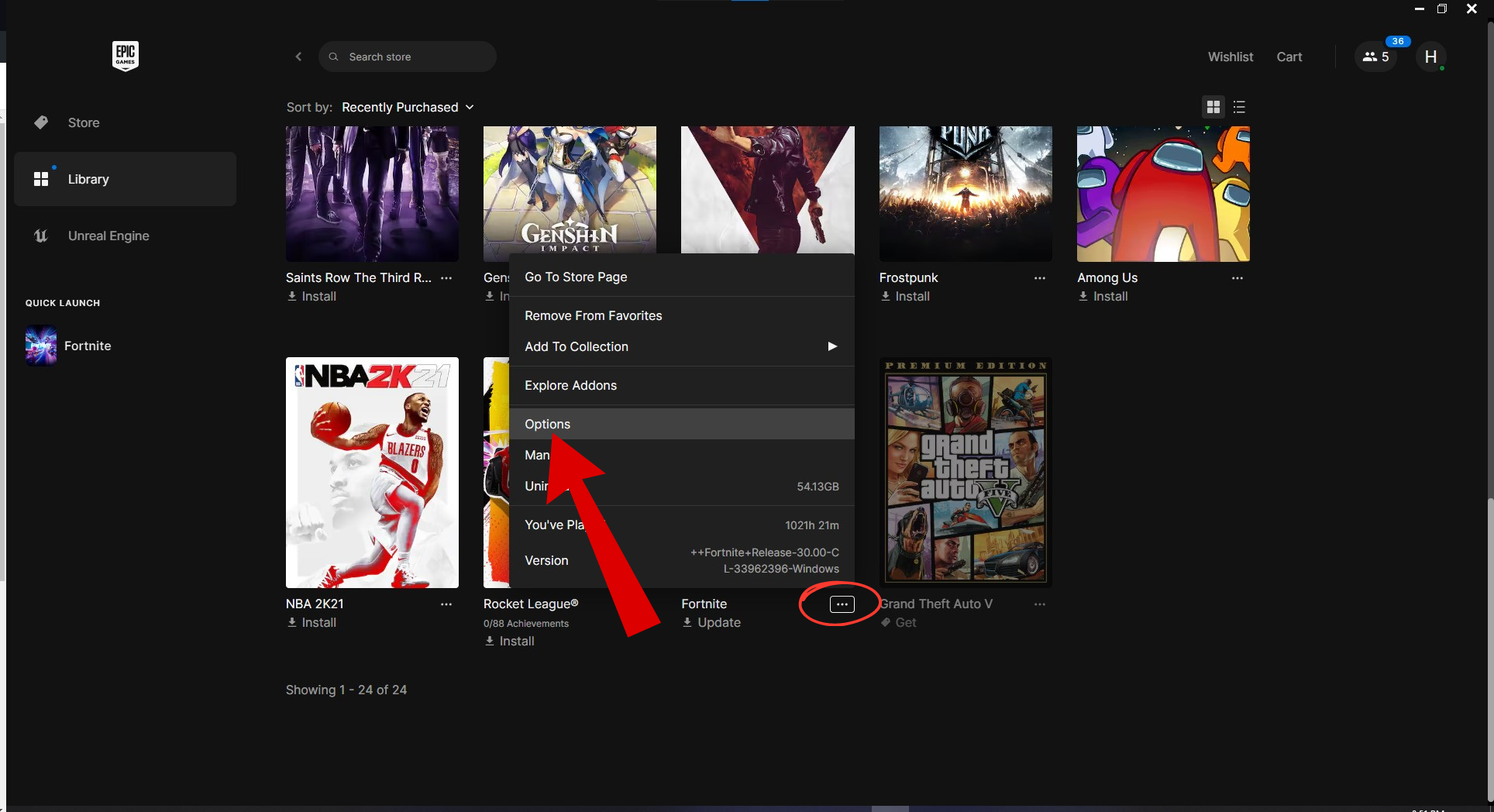Open Among Us three-dot options menu
1494x812 pixels.
(1238, 277)
